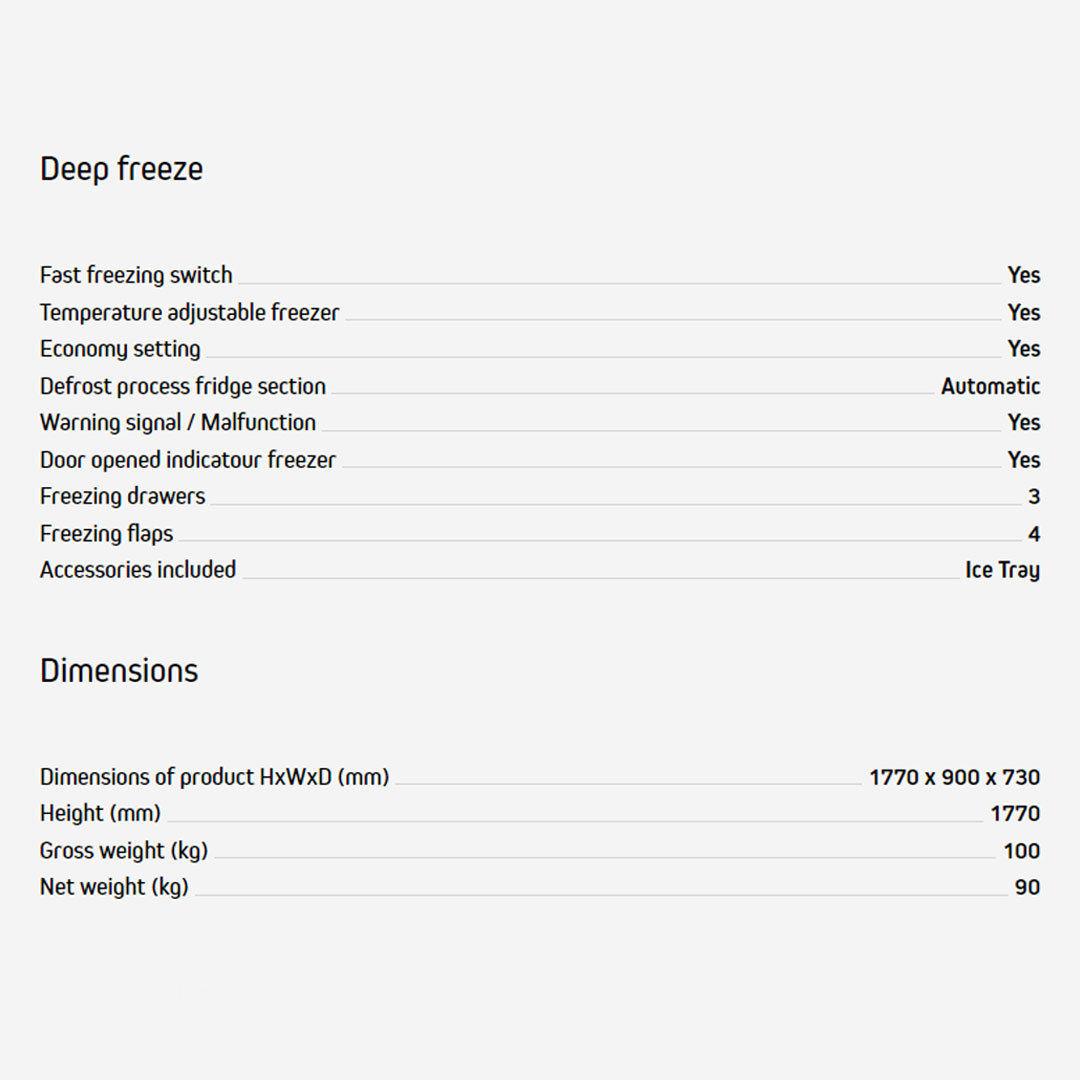Select the Height (mm) label
Viewport: 1080px width, 1080px height.
pyautogui.click(x=100, y=813)
